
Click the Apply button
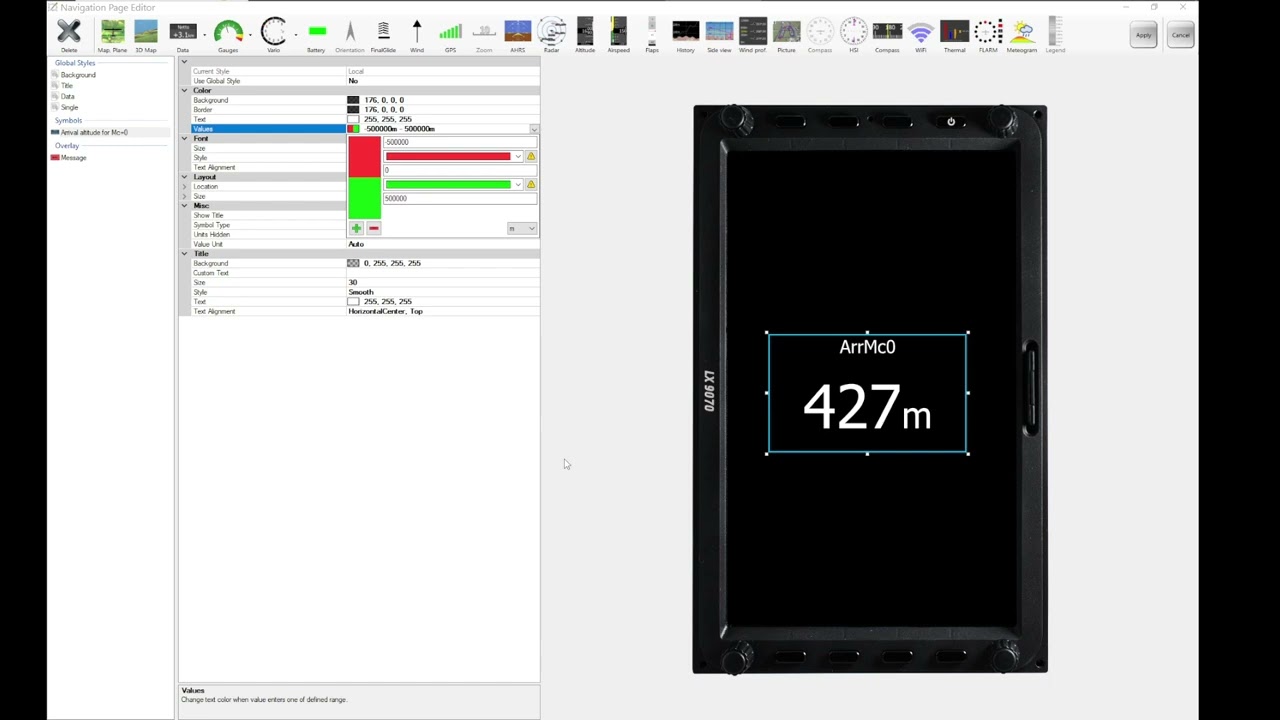[x=1143, y=35]
